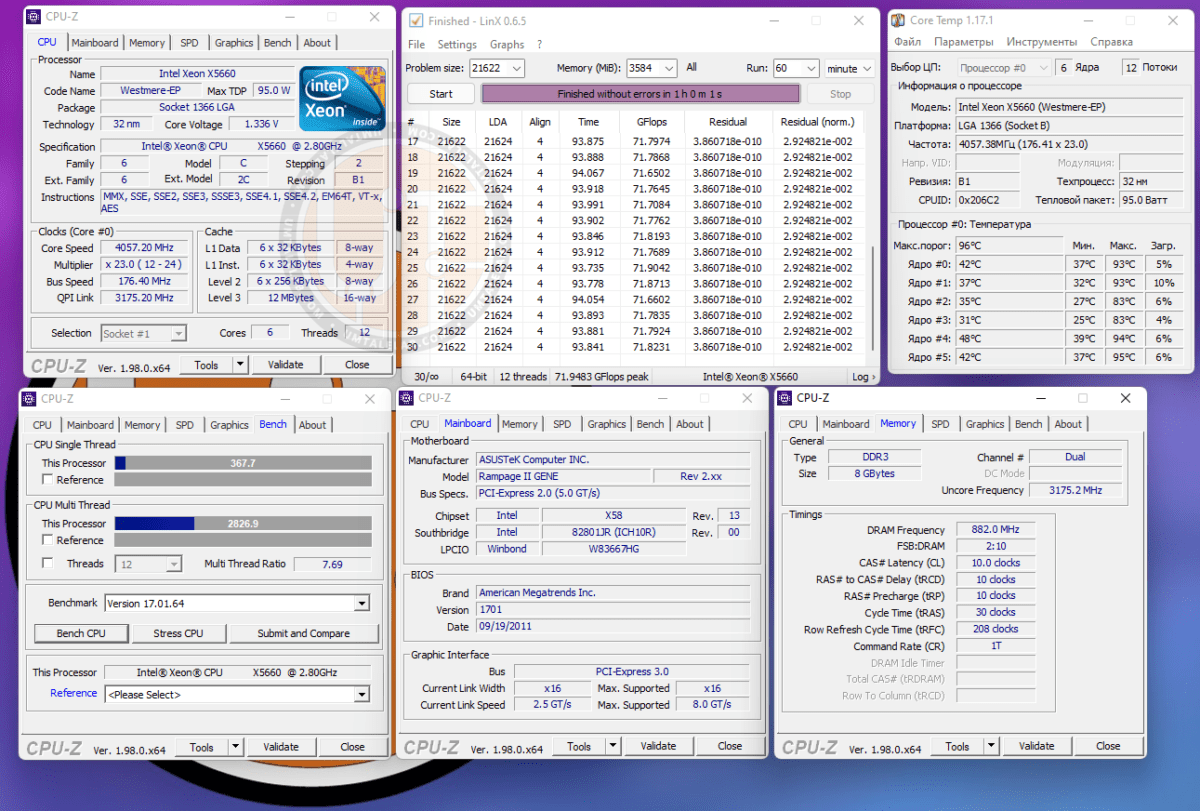Image resolution: width=1200 pixels, height=811 pixels.
Task: Click Validate in the CPU-Z Mainboard window
Action: [659, 746]
